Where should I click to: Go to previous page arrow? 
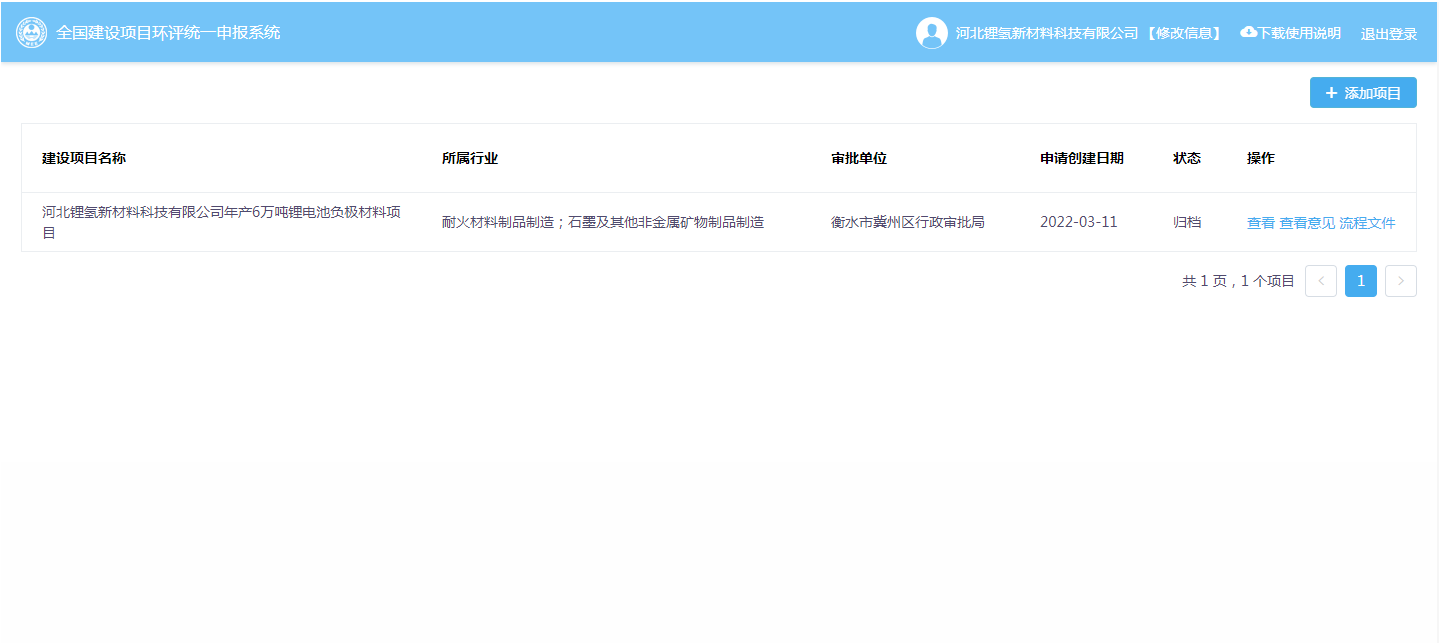pos(1321,281)
